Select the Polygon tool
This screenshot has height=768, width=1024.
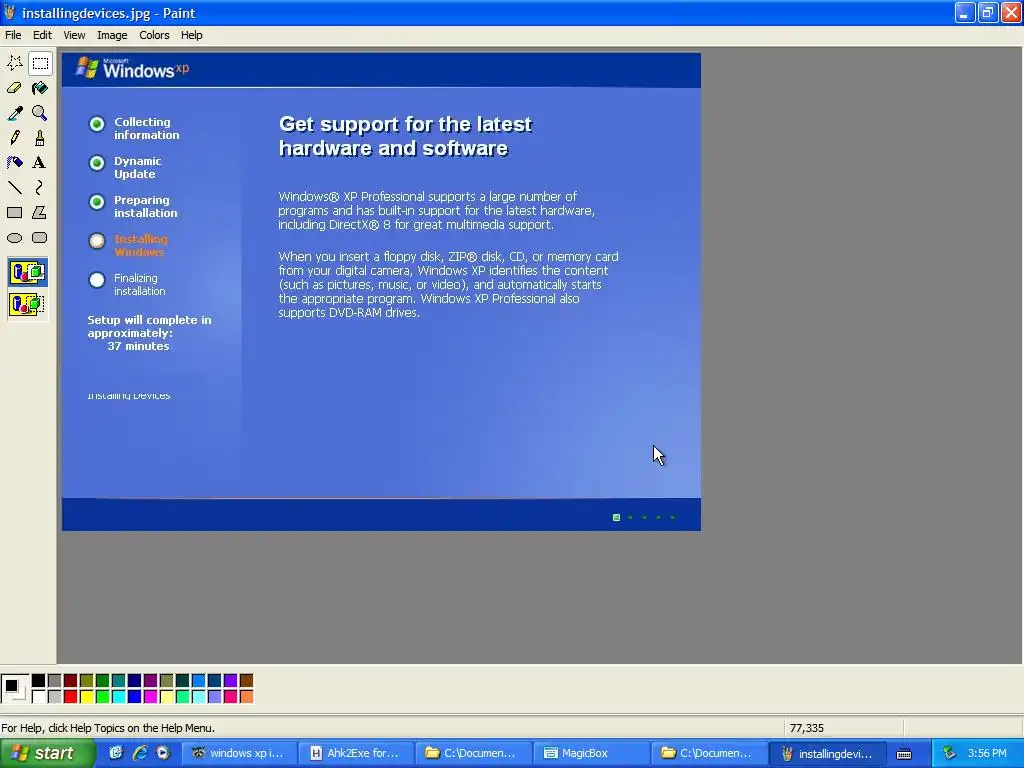pyautogui.click(x=40, y=213)
